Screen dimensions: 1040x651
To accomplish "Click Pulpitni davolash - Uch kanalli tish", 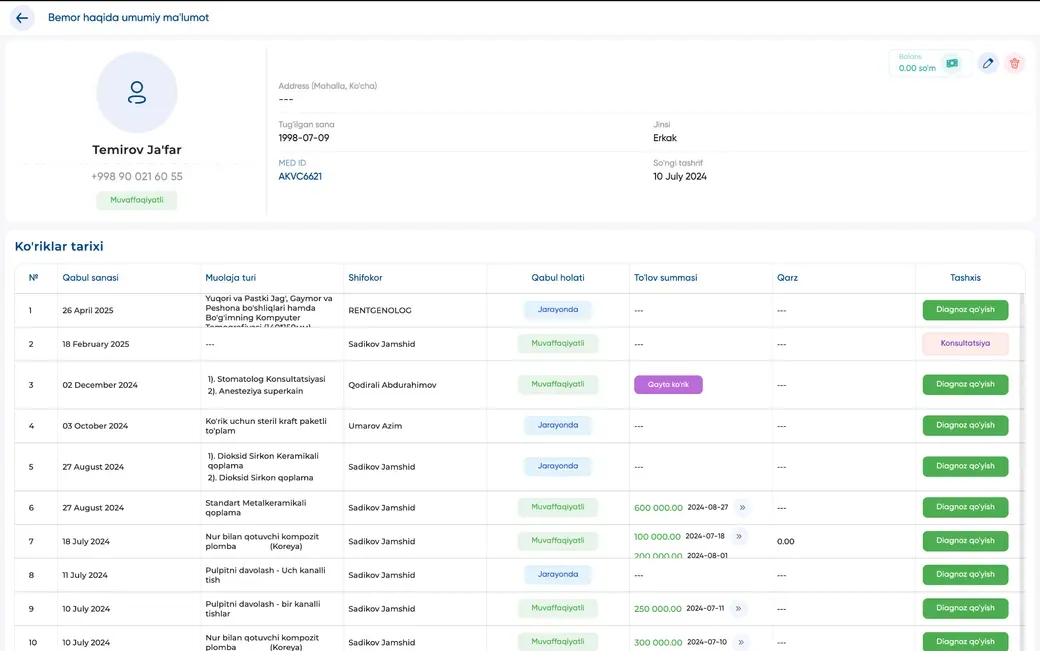I will coord(265,575).
